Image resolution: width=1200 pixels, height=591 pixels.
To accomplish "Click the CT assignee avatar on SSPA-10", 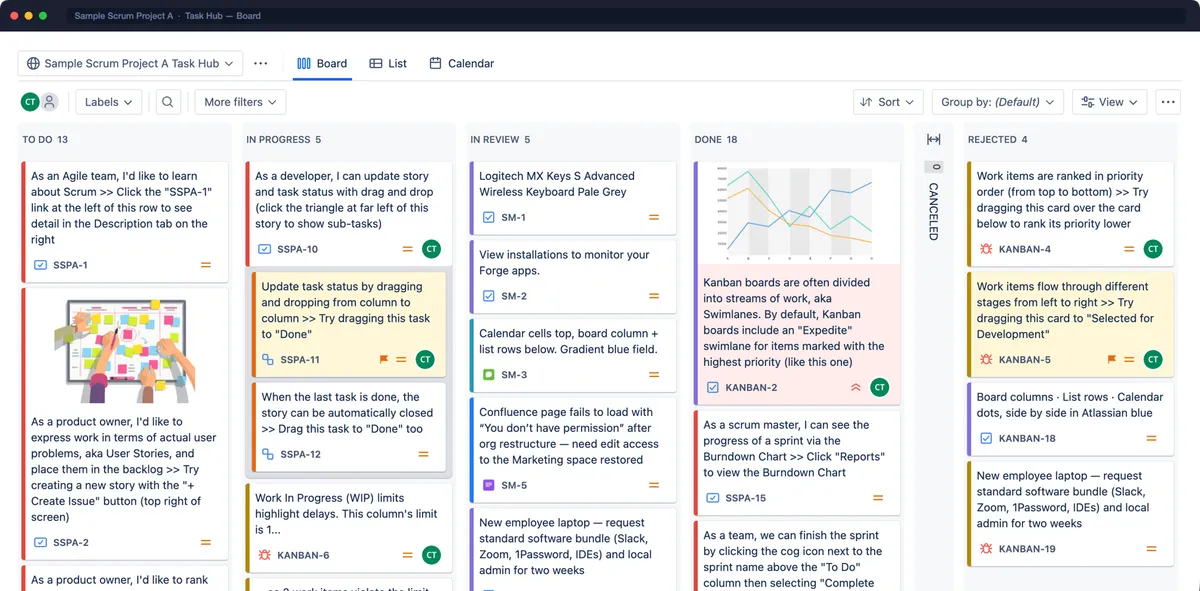I will [x=431, y=249].
